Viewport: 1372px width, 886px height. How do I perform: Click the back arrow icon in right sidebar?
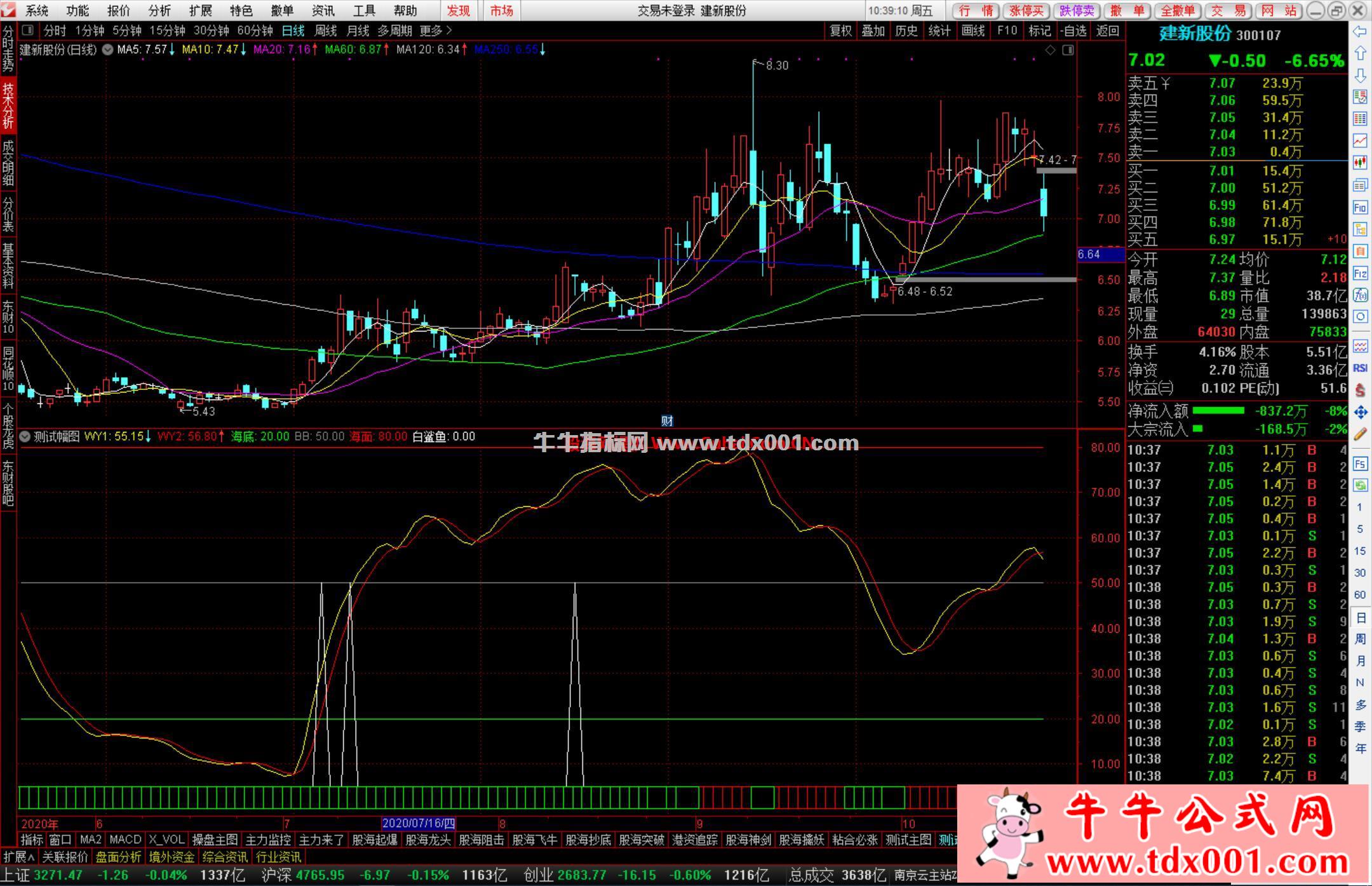(x=1360, y=31)
